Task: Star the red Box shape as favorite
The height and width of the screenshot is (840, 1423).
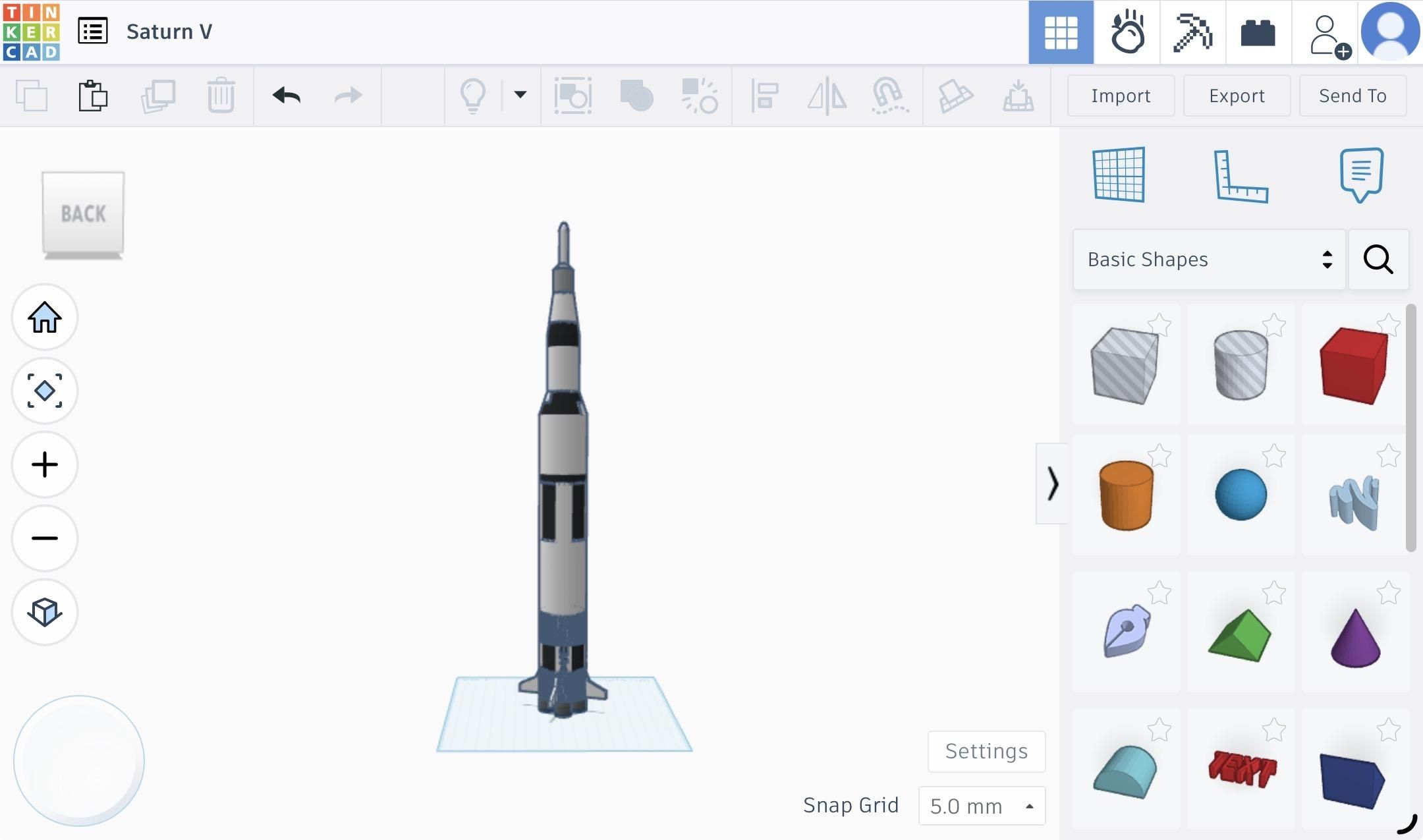Action: pyautogui.click(x=1390, y=325)
